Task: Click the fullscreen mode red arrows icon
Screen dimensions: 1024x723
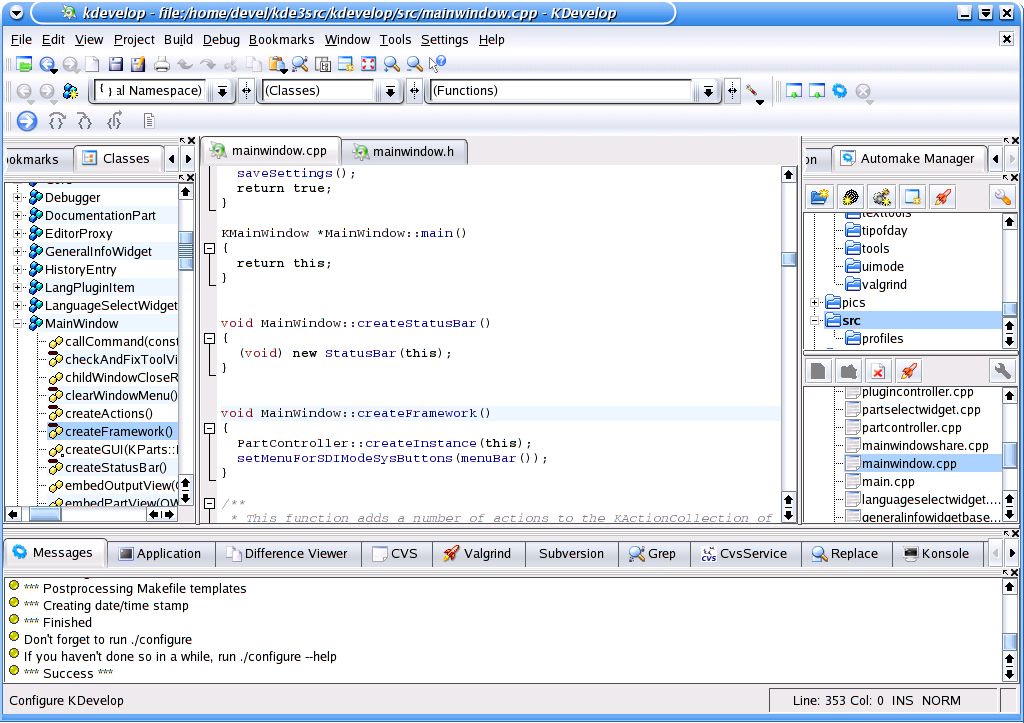Action: [368, 64]
